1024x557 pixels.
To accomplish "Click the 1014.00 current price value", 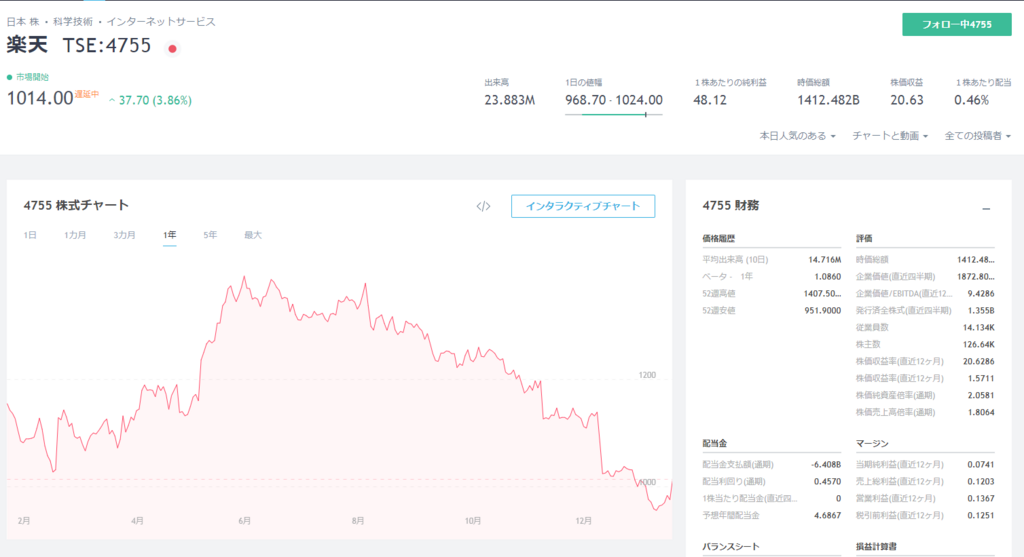I will pyautogui.click(x=40, y=98).
